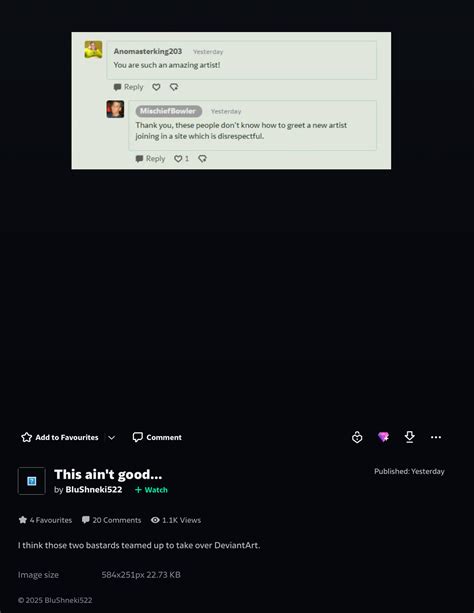
Task: Click the award badge heart icon
Action: (357, 437)
